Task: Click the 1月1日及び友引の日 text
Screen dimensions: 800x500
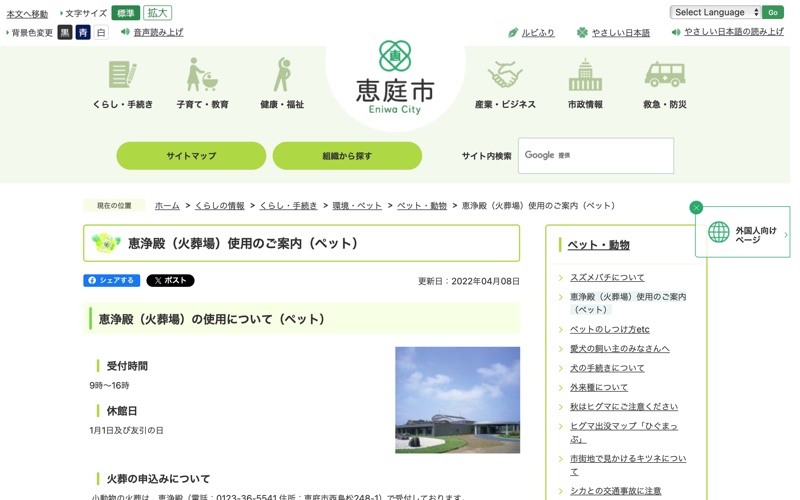Action: [x=127, y=430]
